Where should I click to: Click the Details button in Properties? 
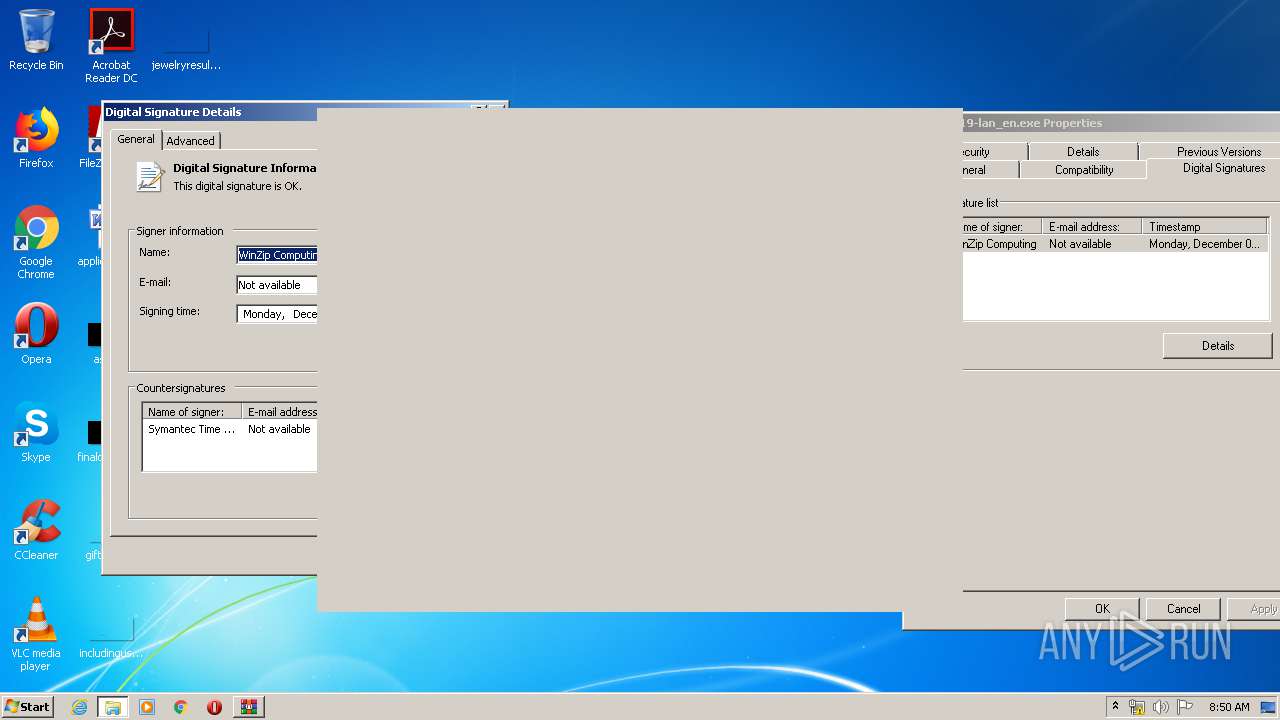(x=1217, y=346)
